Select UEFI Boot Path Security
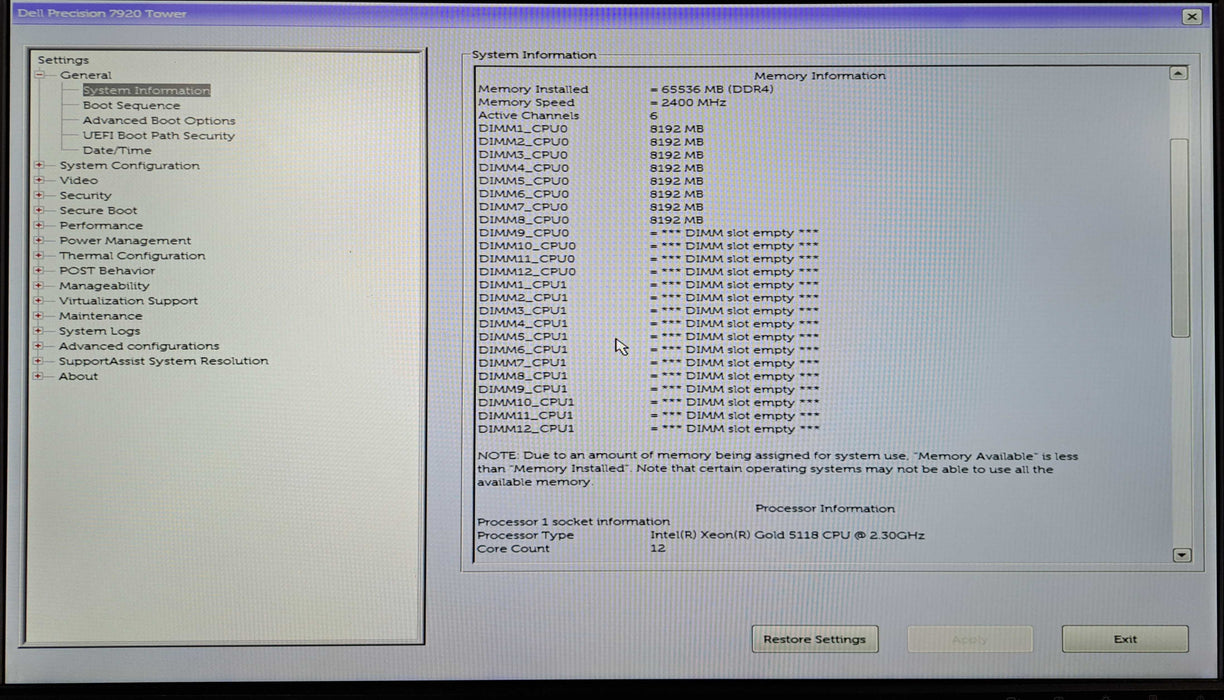Image resolution: width=1224 pixels, height=700 pixels. click(x=160, y=135)
